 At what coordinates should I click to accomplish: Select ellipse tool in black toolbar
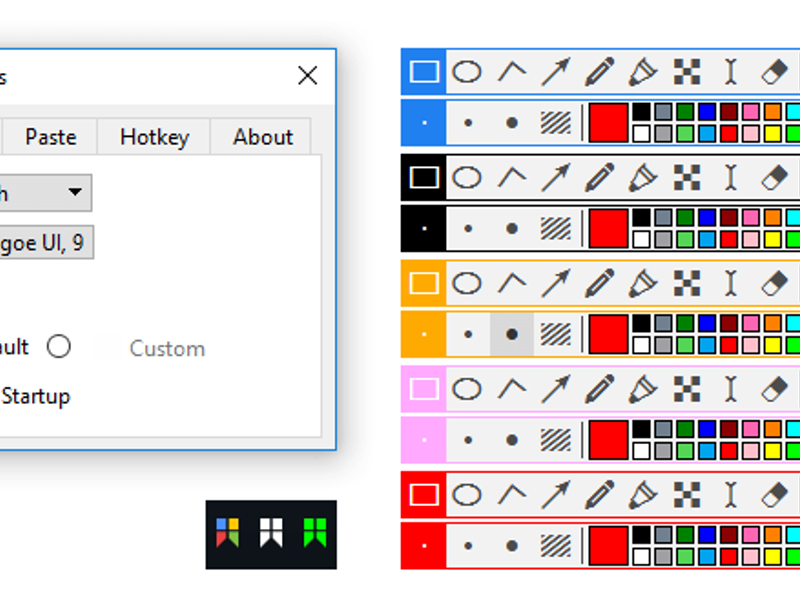click(x=467, y=178)
